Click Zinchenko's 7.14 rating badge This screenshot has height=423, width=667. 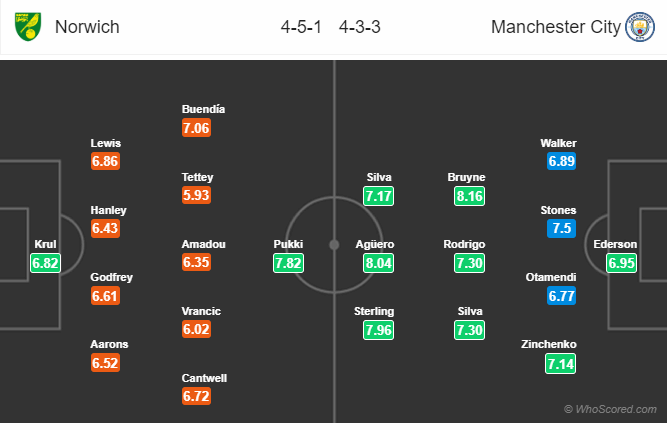561,364
